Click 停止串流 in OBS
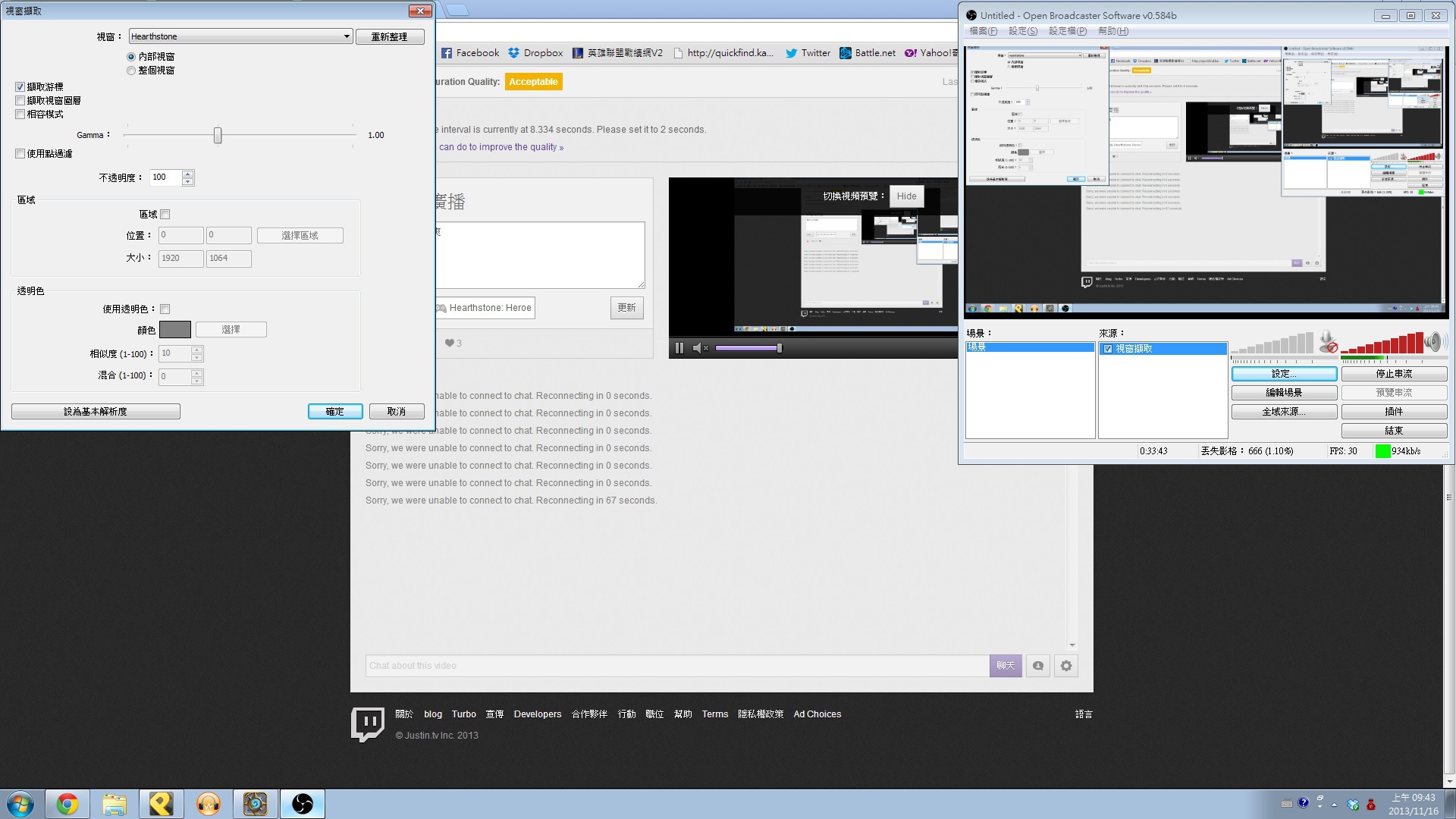1456x819 pixels. [1394, 374]
